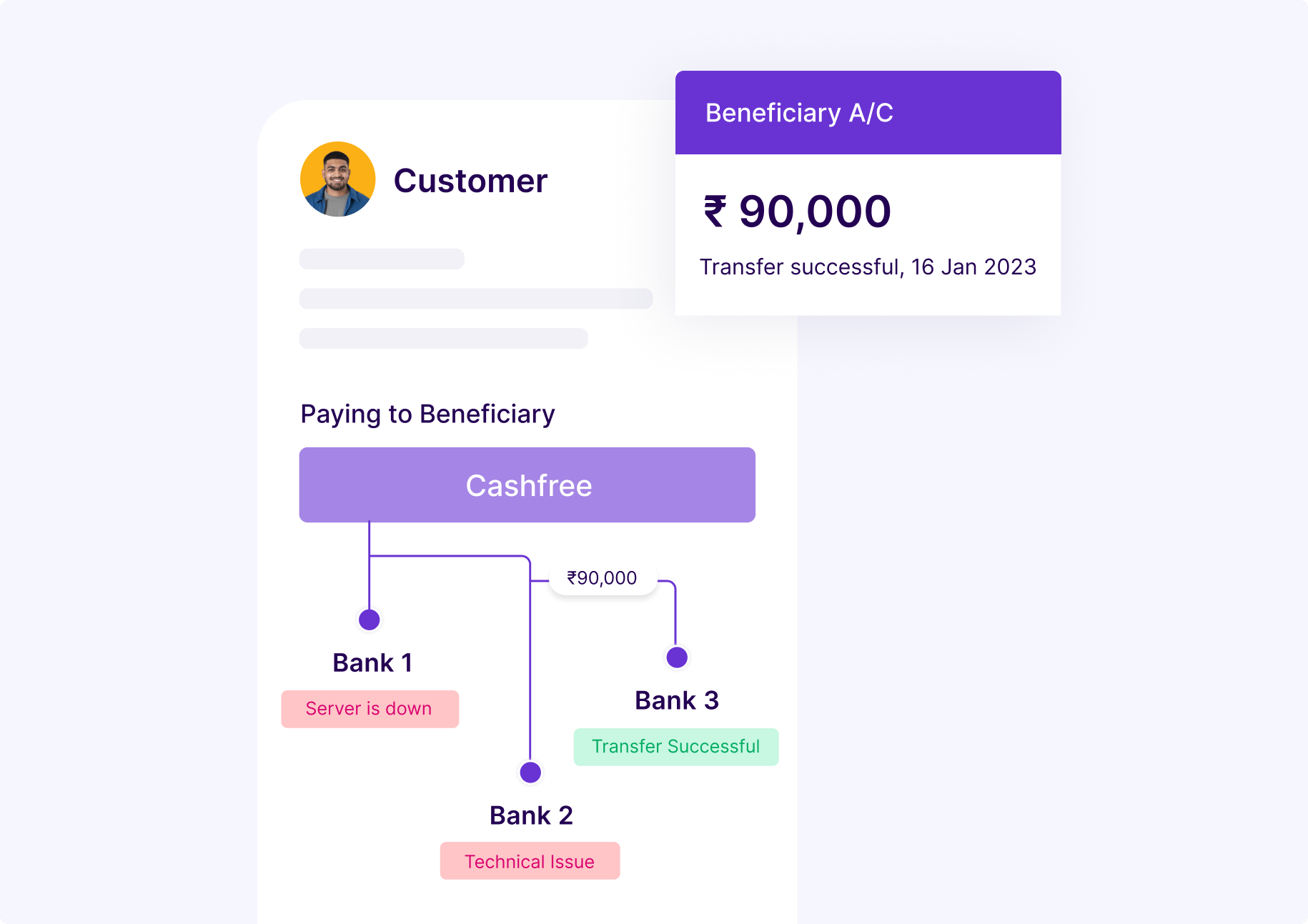Click the Bank 3 label
The height and width of the screenshot is (924, 1308).
click(676, 701)
